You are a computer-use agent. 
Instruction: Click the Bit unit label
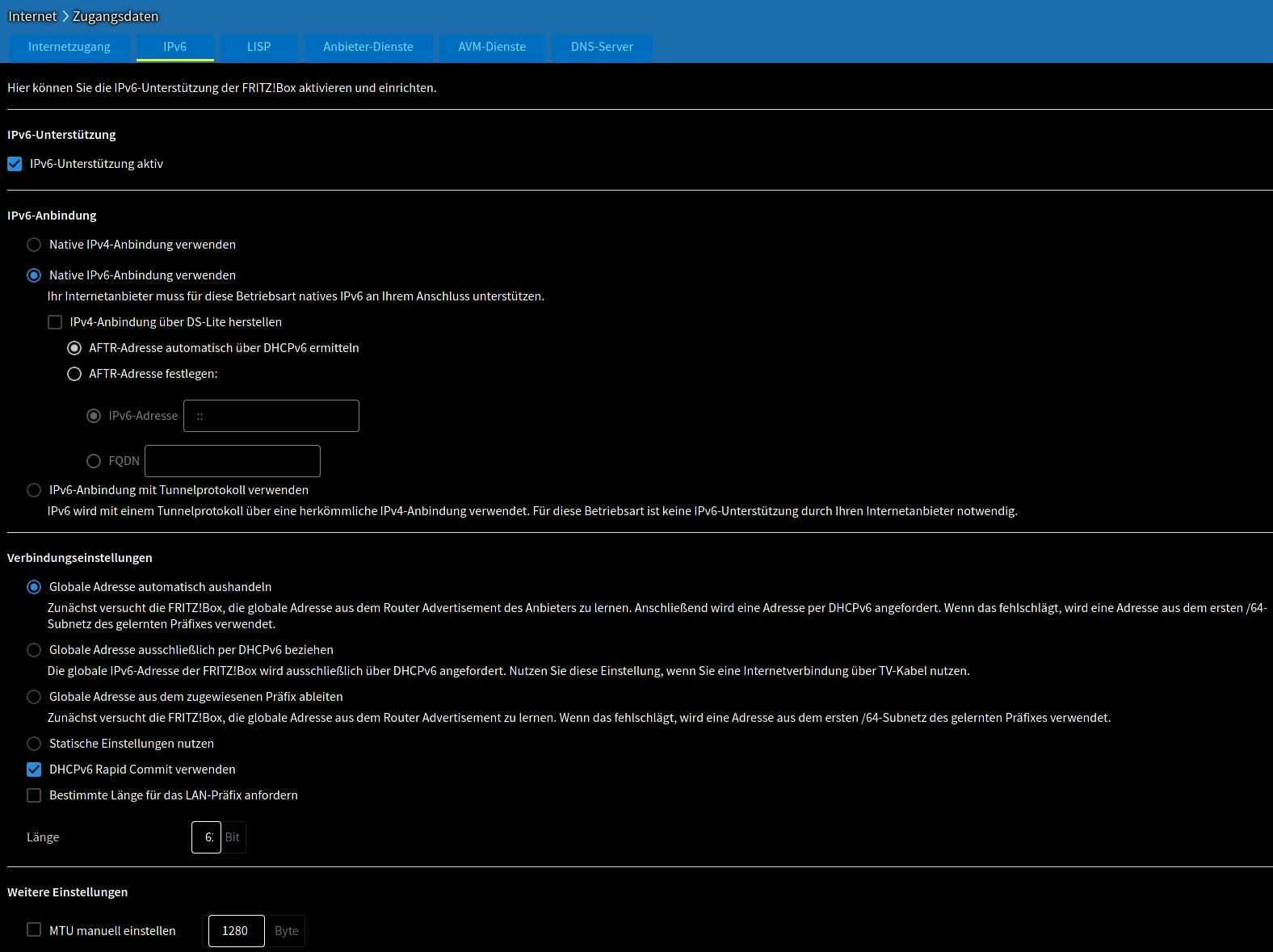coord(233,837)
